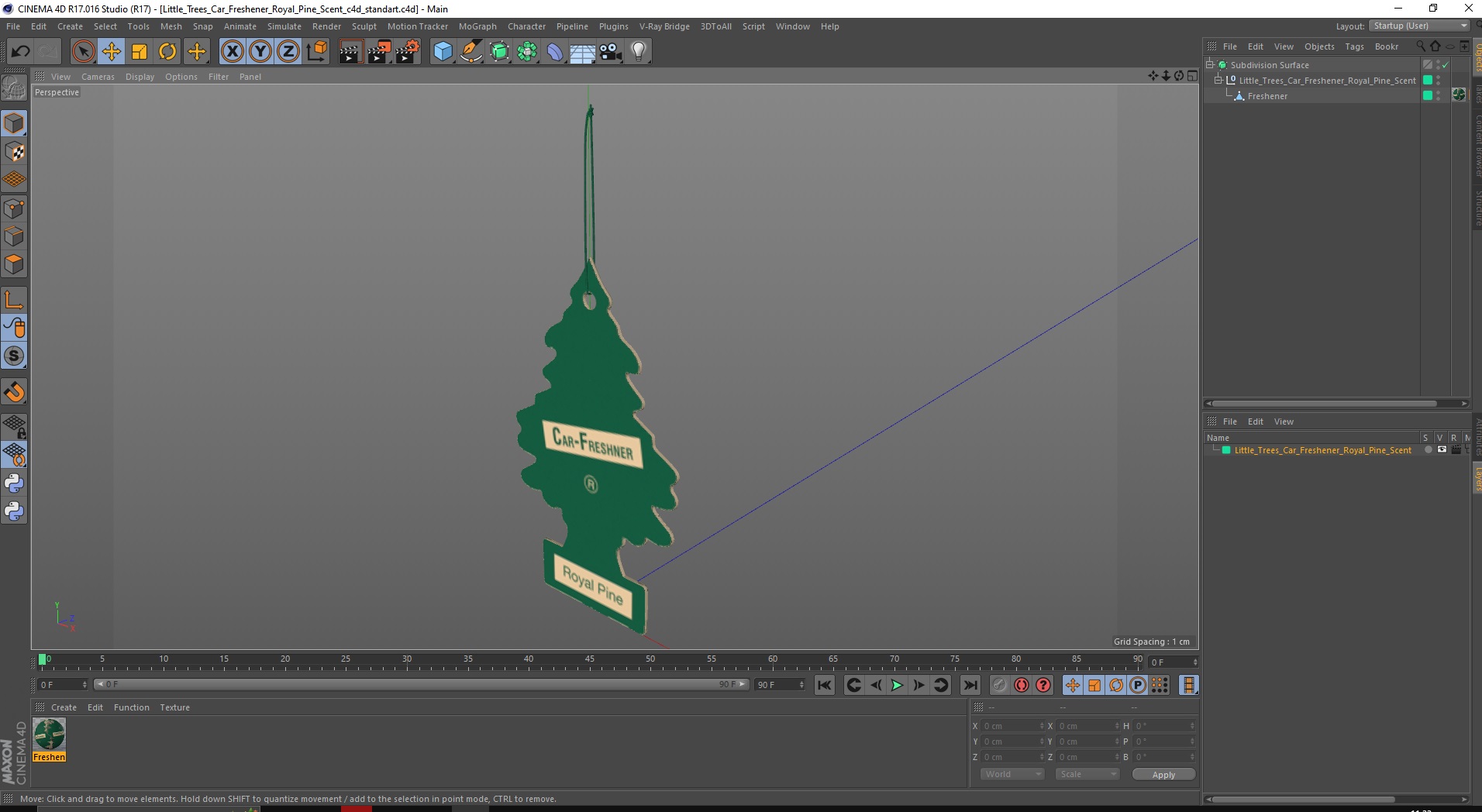Add a Light object
The image size is (1482, 812).
click(x=639, y=52)
